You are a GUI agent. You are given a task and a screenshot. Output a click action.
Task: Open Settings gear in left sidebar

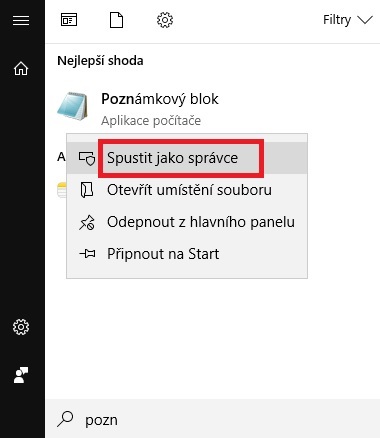pyautogui.click(x=21, y=327)
